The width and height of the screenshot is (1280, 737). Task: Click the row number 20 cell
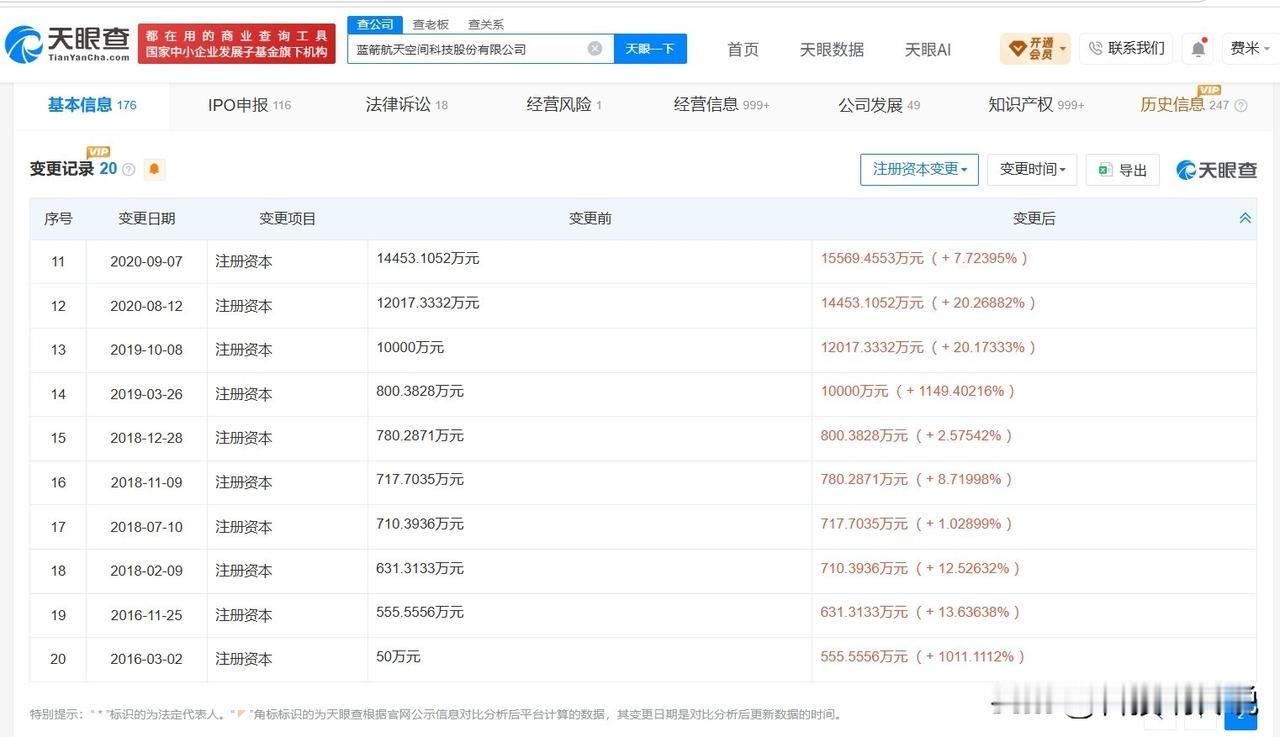[58, 659]
